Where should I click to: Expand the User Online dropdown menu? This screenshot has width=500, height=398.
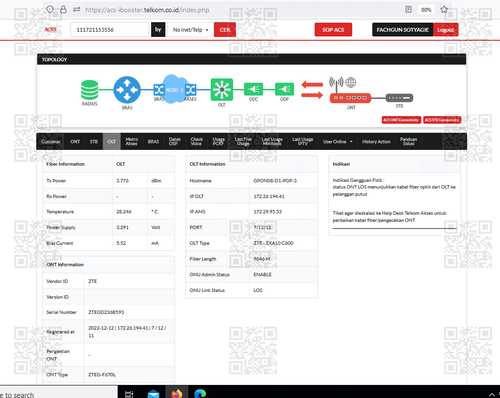pos(338,141)
